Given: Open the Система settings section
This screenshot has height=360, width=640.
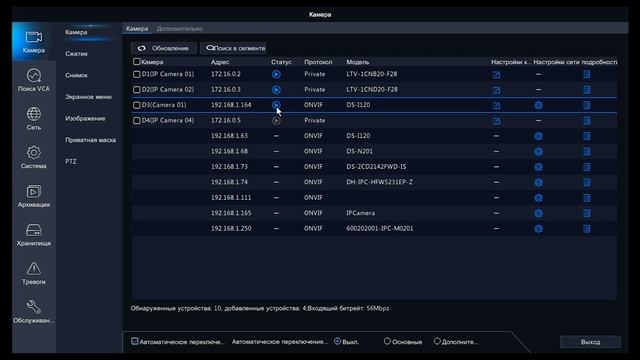Looking at the screenshot, I should (x=33, y=157).
